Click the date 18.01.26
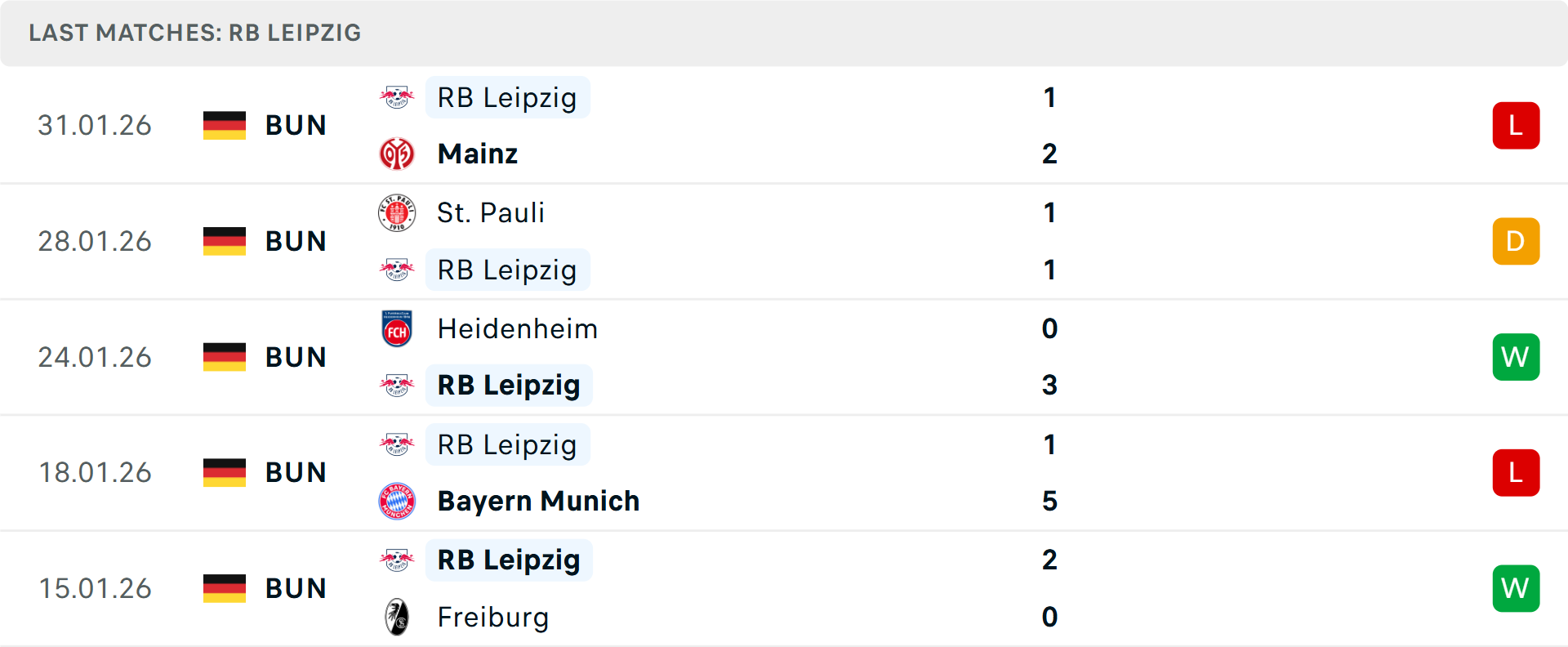The width and height of the screenshot is (1568, 647). tap(95, 472)
